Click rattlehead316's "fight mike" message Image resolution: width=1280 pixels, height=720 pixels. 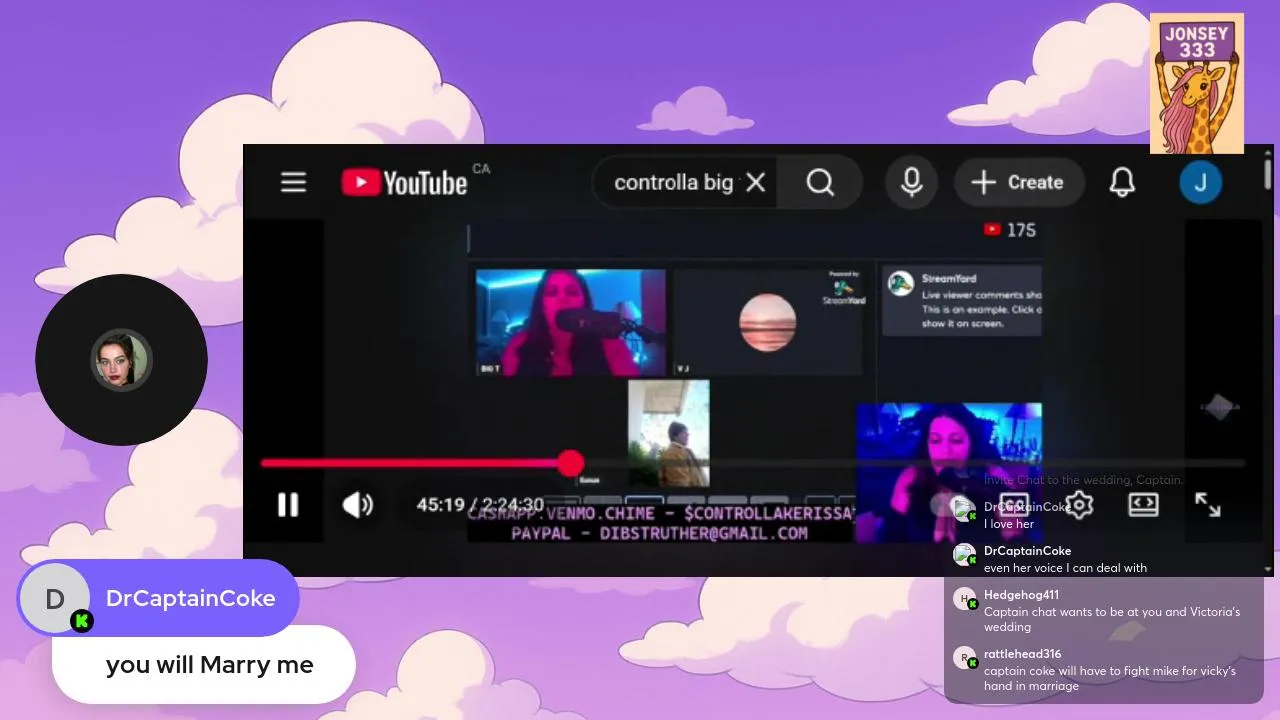[x=1110, y=678]
